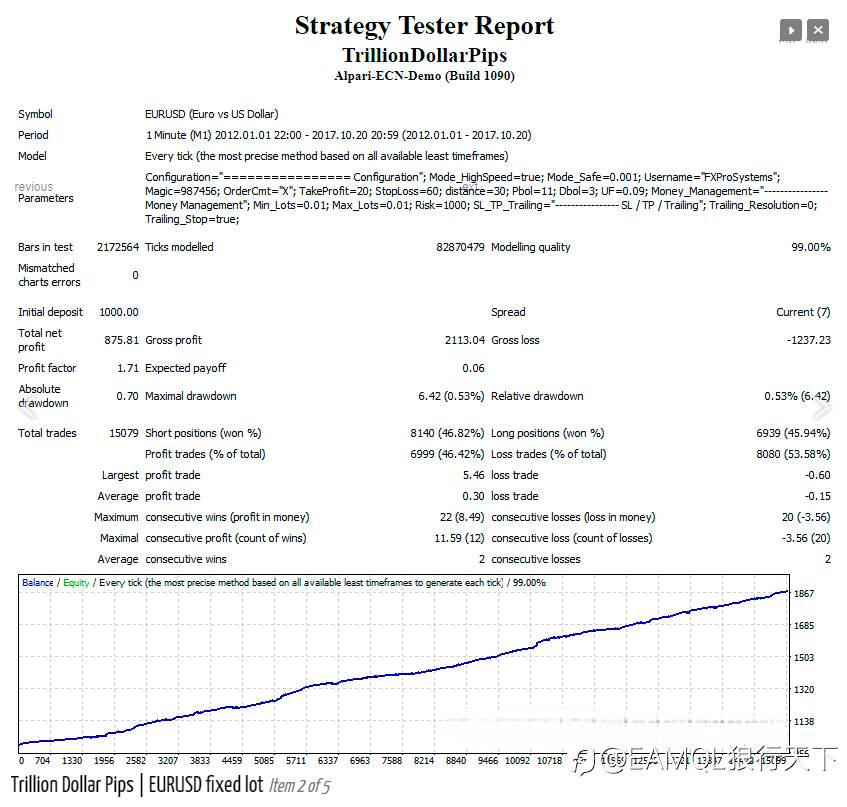Screen dimensions: 847x807
Task: Click Mismatched charts errors value 0
Action: 136,275
